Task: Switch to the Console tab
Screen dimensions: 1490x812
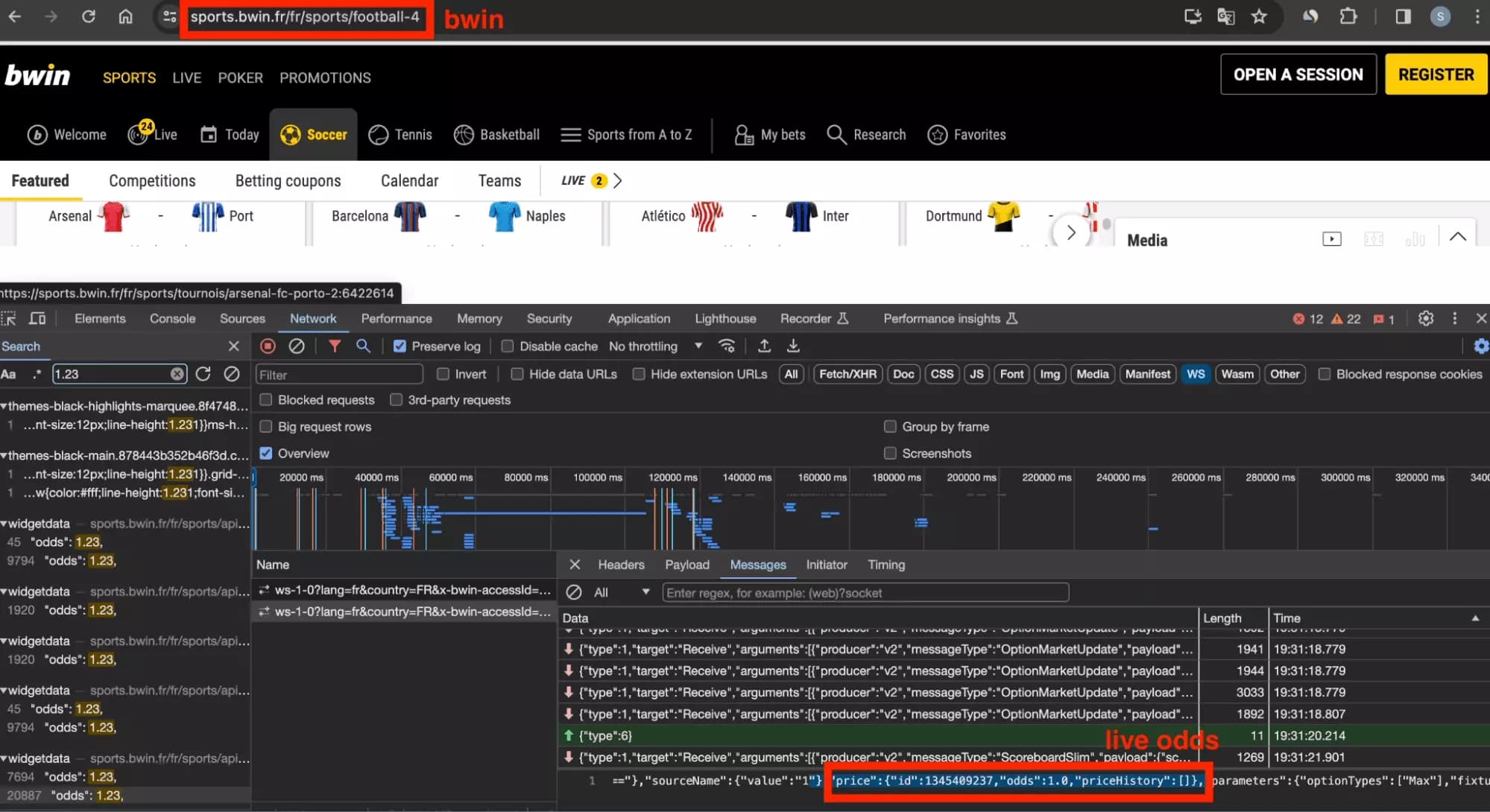Action: tap(172, 319)
